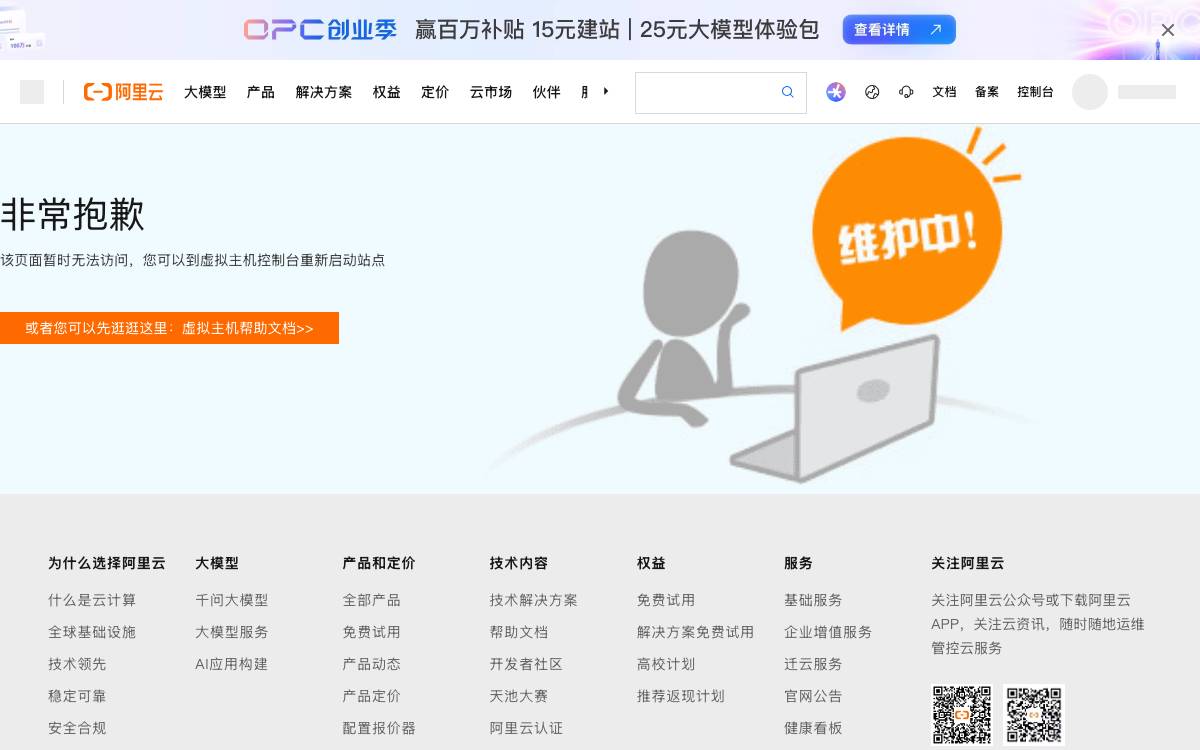Click the orange 虚拟主机帮助文档 button
The image size is (1200, 750).
pyautogui.click(x=169, y=328)
